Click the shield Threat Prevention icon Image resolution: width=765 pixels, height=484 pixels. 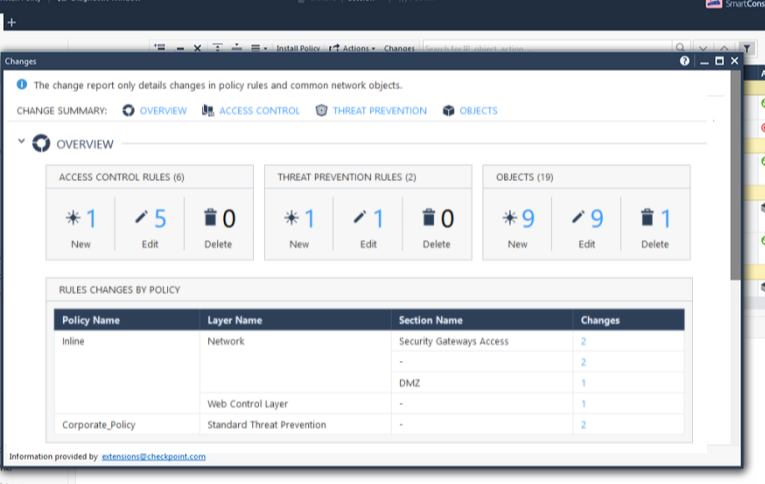(322, 110)
